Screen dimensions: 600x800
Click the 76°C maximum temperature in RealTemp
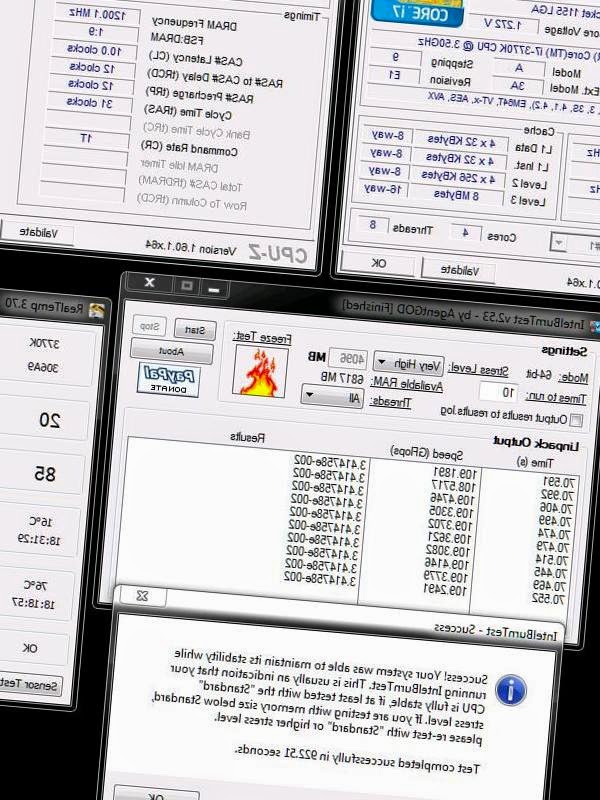click(35, 585)
